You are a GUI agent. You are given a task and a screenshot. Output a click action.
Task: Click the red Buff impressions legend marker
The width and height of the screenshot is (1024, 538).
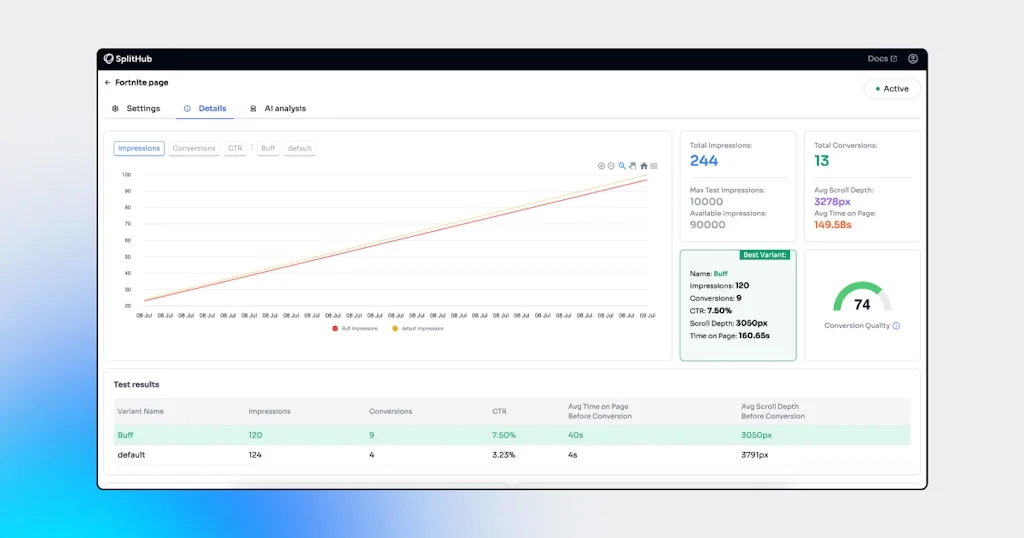point(335,328)
